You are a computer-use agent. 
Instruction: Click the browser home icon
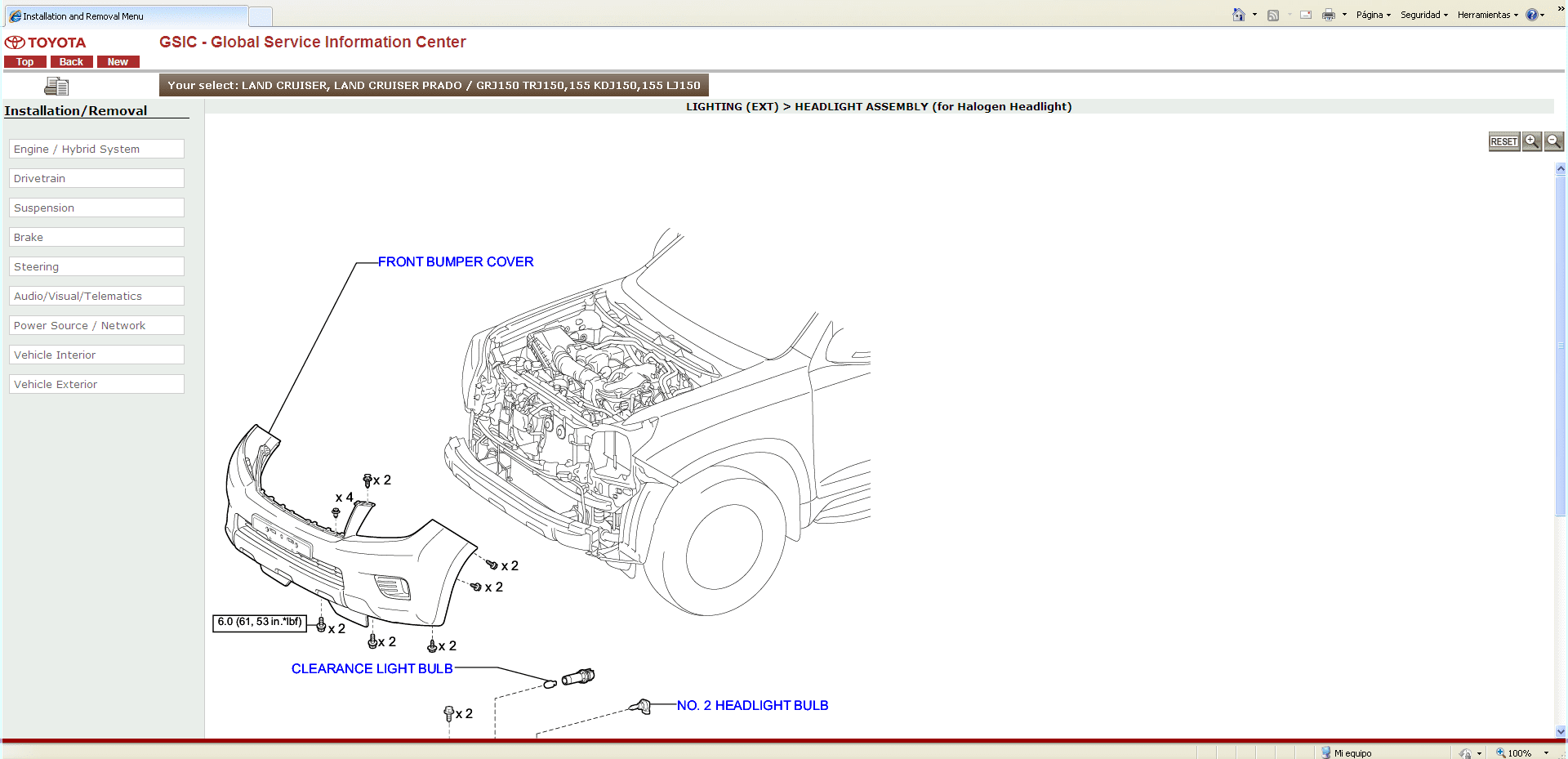coord(1238,15)
